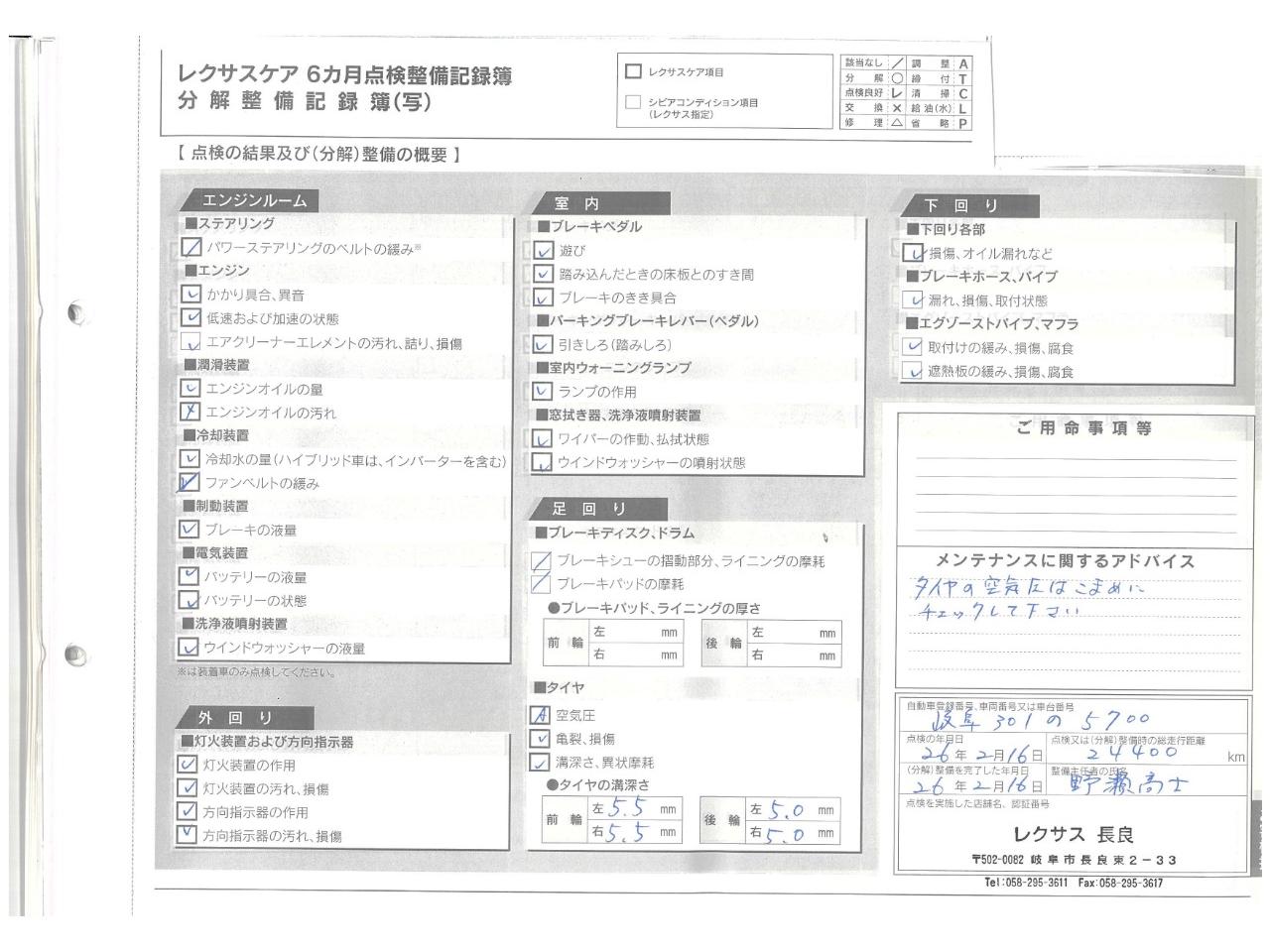Tick パワーステアリングのベルトの緩み checkbox
1270x952 pixels.
click(191, 248)
